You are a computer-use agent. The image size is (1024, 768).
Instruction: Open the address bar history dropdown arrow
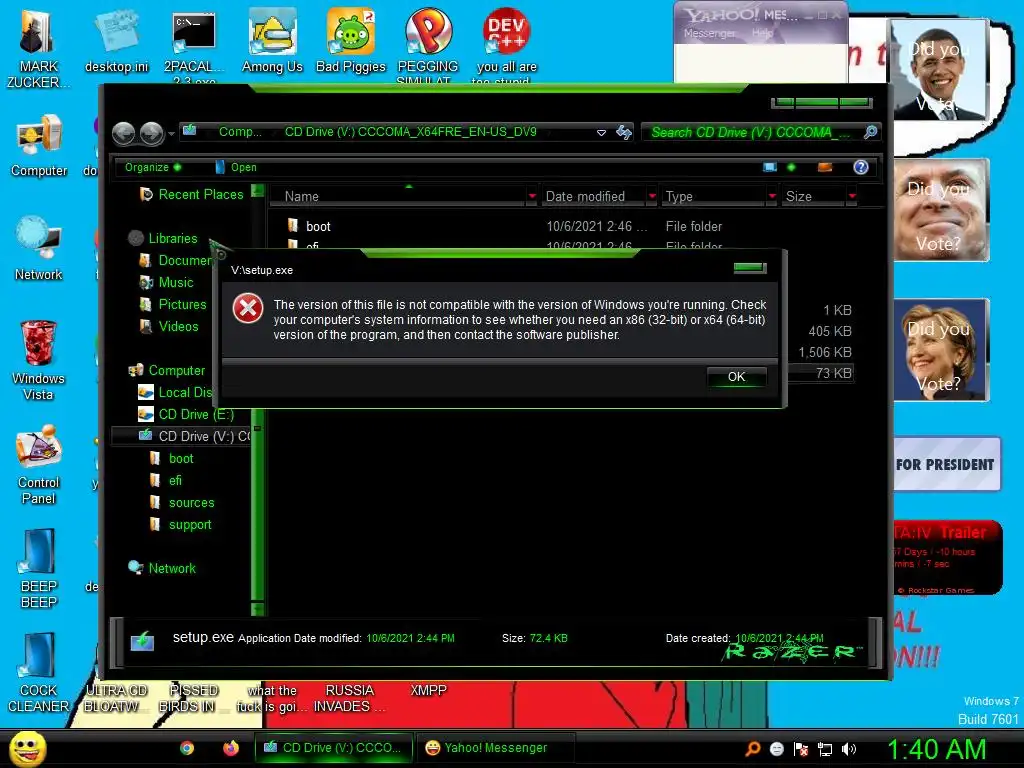(601, 133)
